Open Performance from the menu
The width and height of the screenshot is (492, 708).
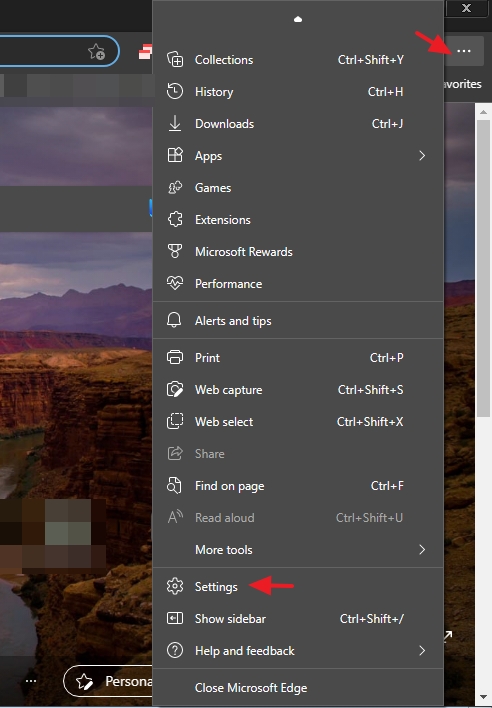(x=298, y=284)
